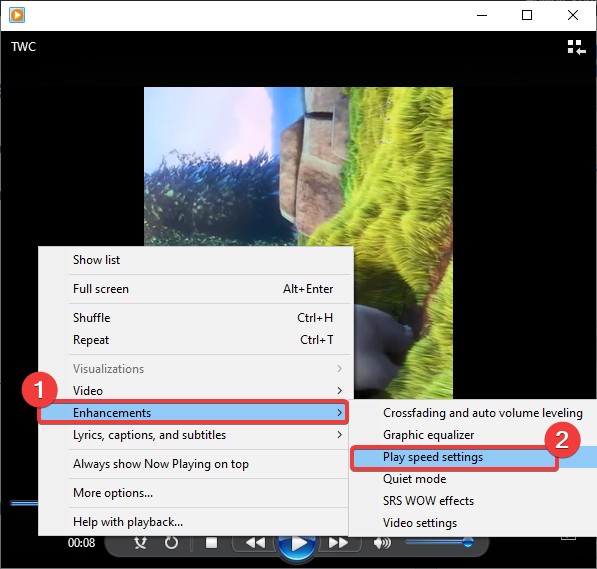Skip to next with fast-forward button
Image resolution: width=597 pixels, height=569 pixels.
[x=338, y=543]
